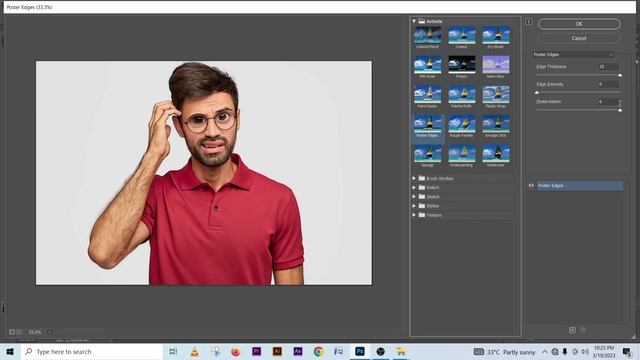
Task: Open Adobe Premiere Pro from taskbar
Action: tap(256, 351)
